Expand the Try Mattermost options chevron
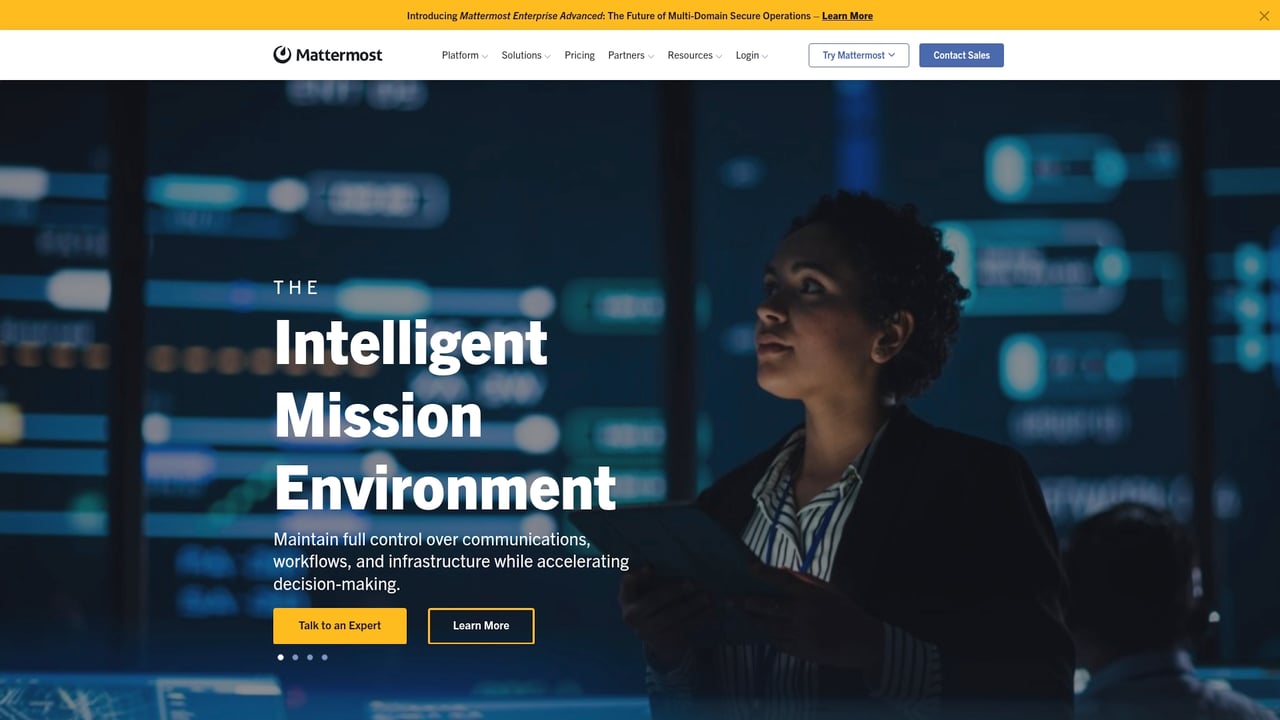The width and height of the screenshot is (1280, 720). click(x=891, y=55)
